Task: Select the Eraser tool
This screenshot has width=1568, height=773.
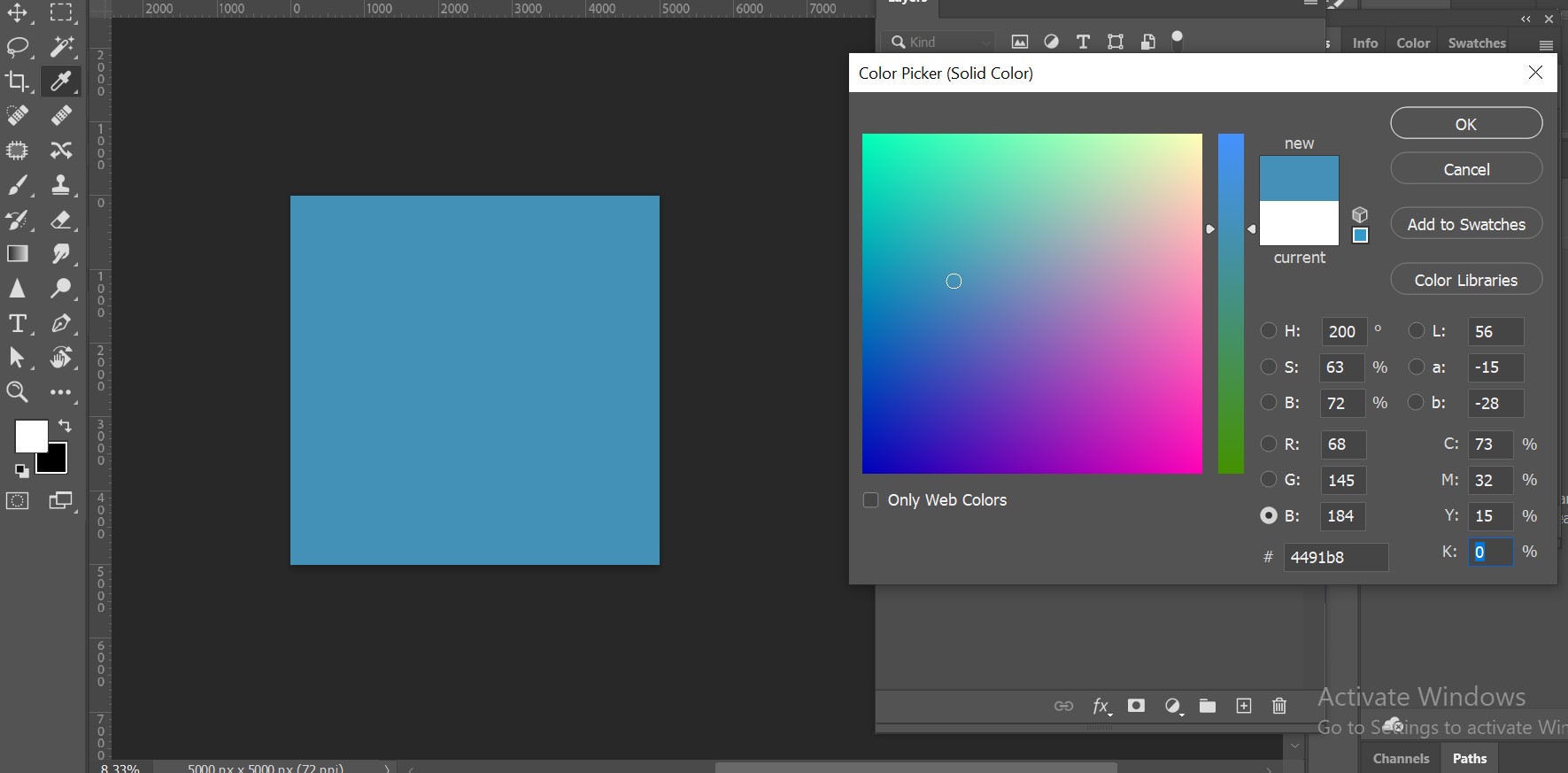Action: (x=61, y=220)
